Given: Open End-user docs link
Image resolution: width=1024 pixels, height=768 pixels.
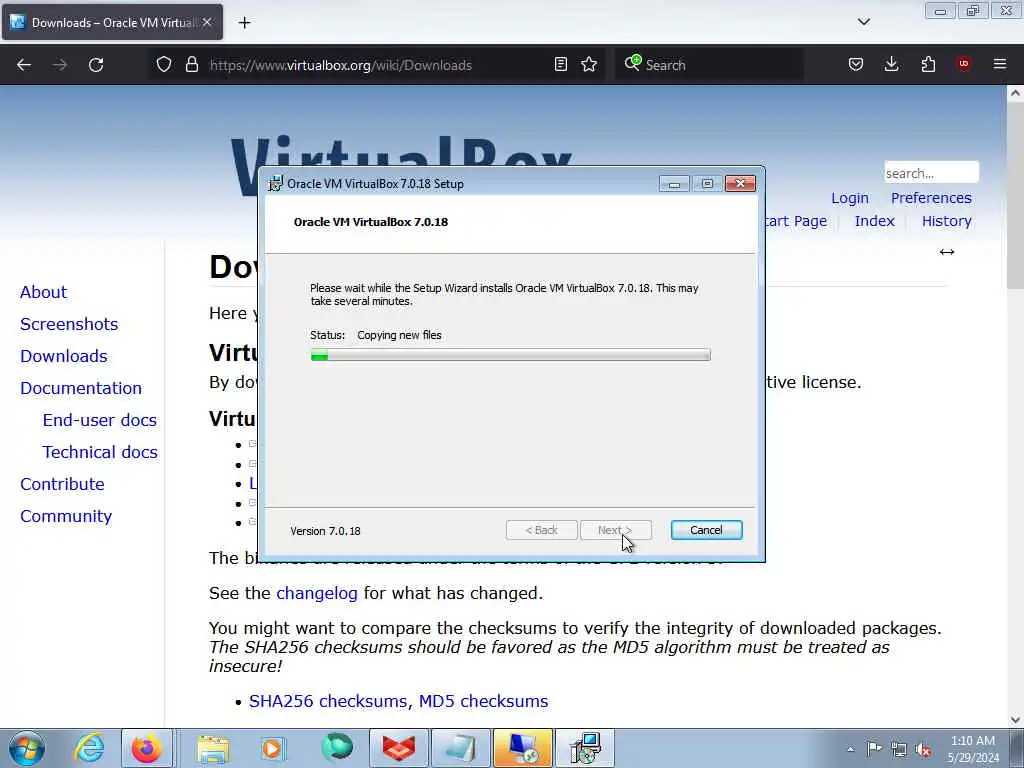Looking at the screenshot, I should pos(99,420).
